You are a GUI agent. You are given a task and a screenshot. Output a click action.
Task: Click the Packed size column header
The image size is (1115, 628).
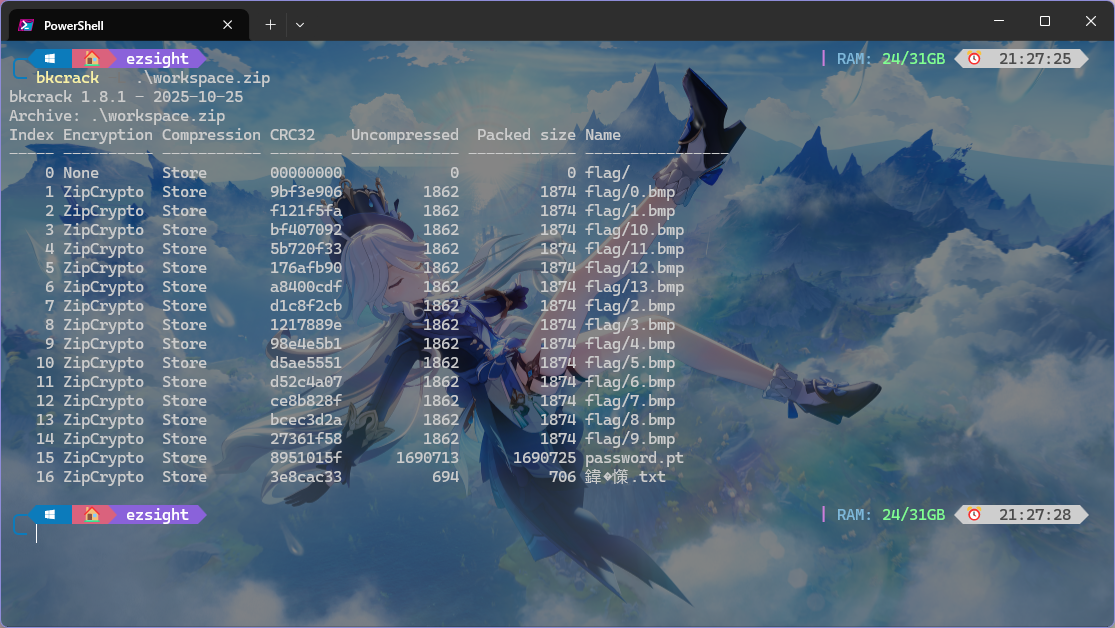point(526,135)
